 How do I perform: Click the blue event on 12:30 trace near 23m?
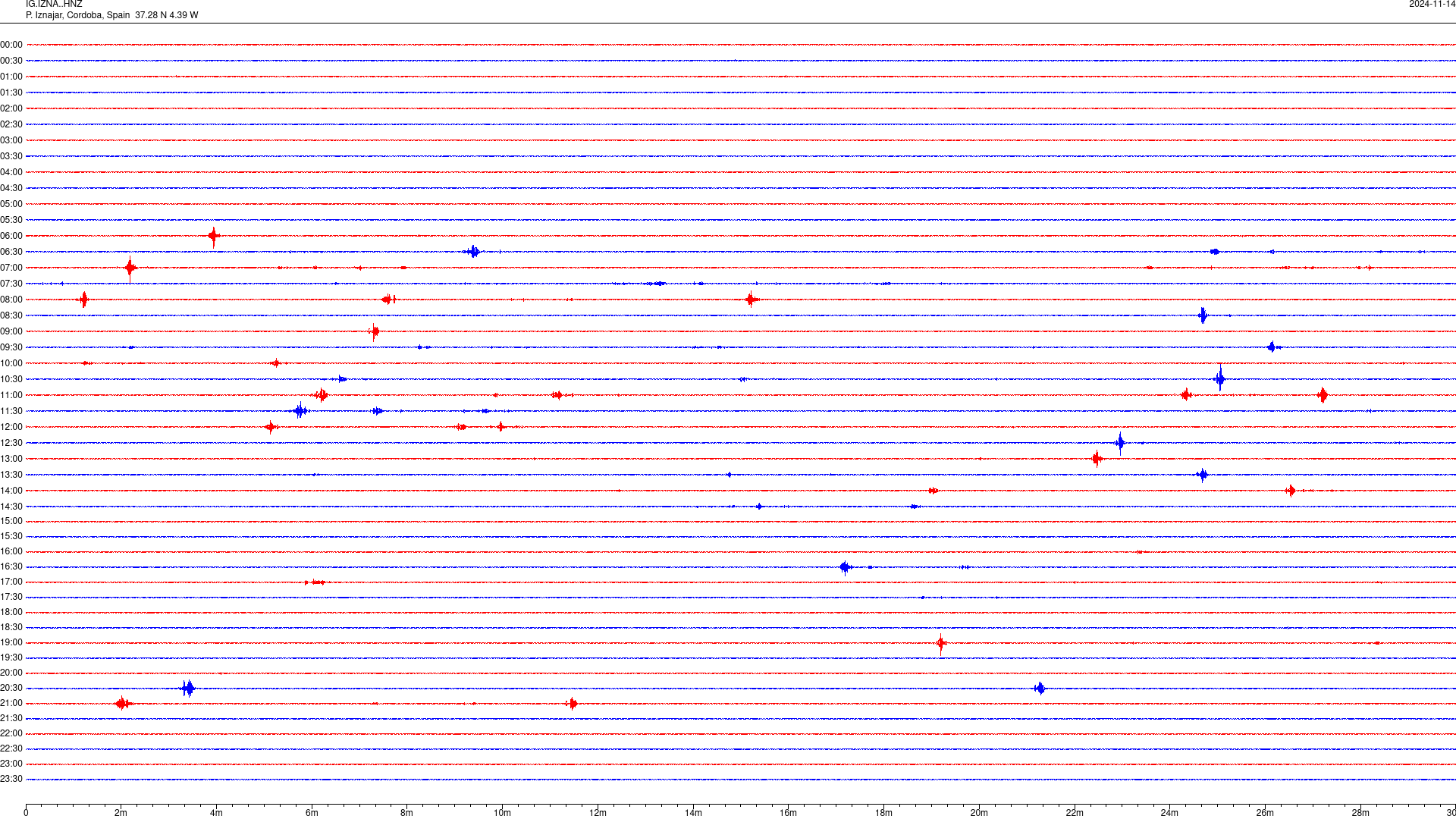1120,443
